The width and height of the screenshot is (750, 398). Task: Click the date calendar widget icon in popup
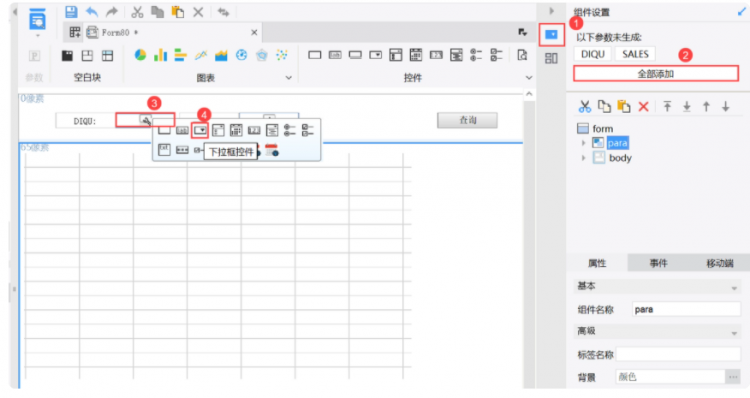pyautogui.click(x=272, y=150)
